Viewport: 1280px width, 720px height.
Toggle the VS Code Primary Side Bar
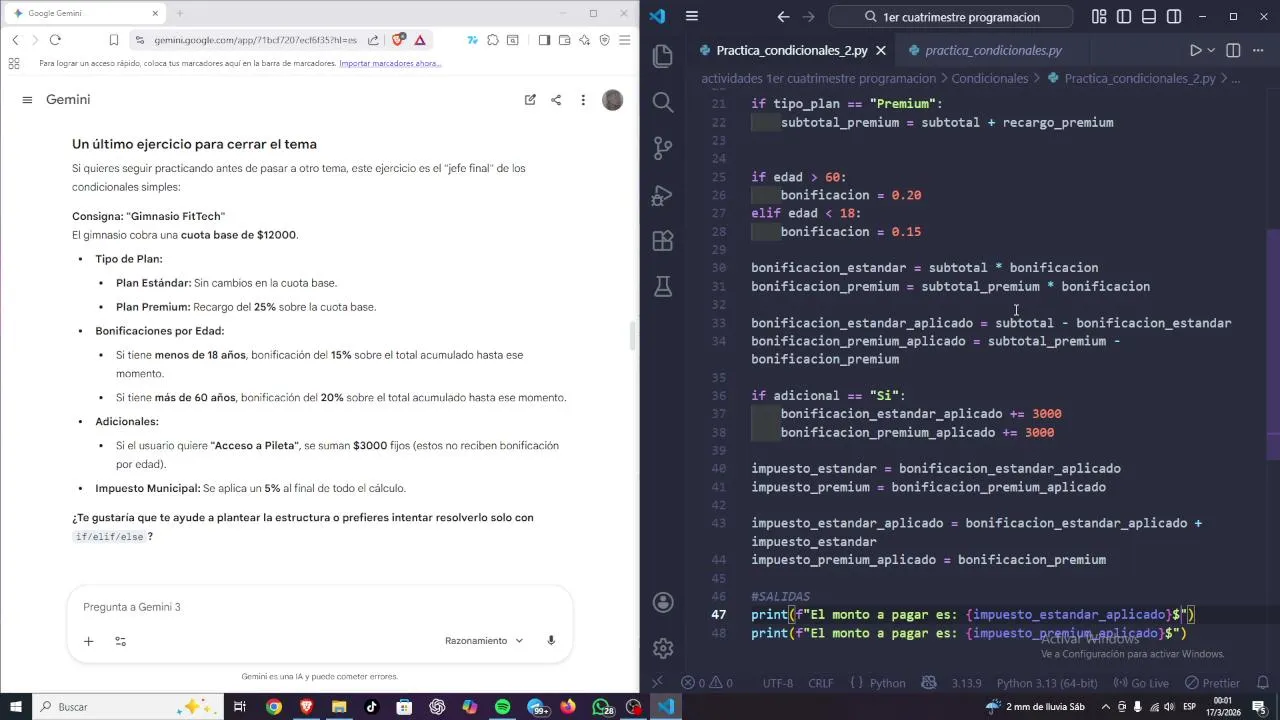tap(1124, 17)
